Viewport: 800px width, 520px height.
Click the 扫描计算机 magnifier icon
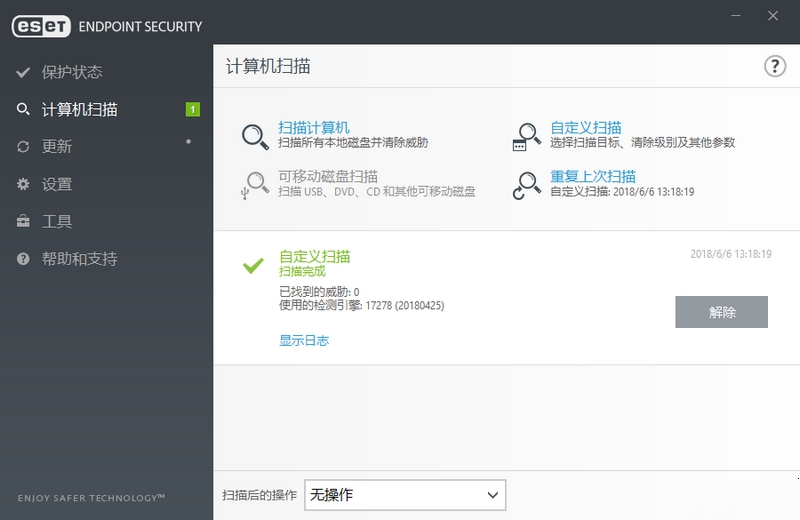click(256, 135)
